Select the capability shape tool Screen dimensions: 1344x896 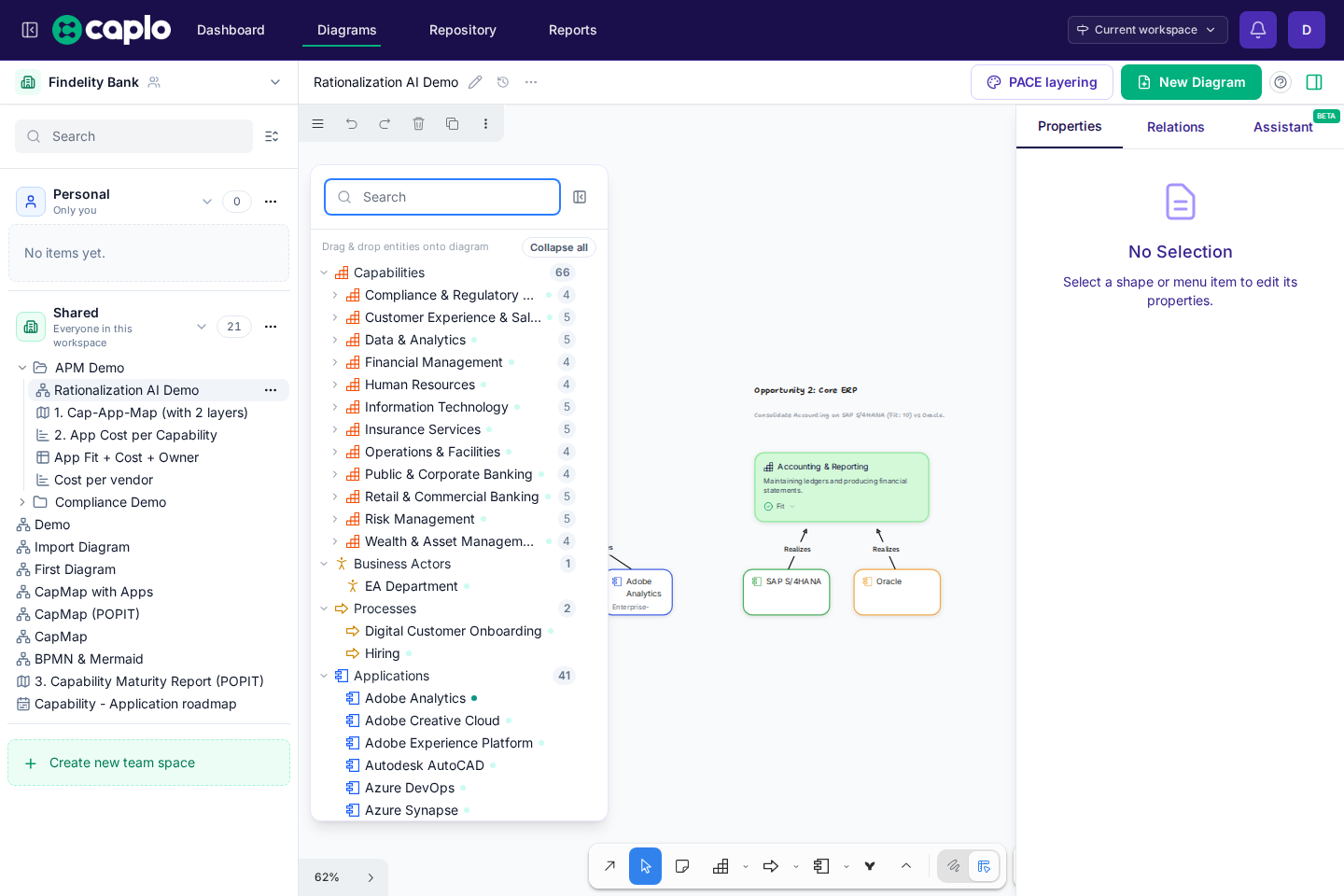click(x=721, y=866)
